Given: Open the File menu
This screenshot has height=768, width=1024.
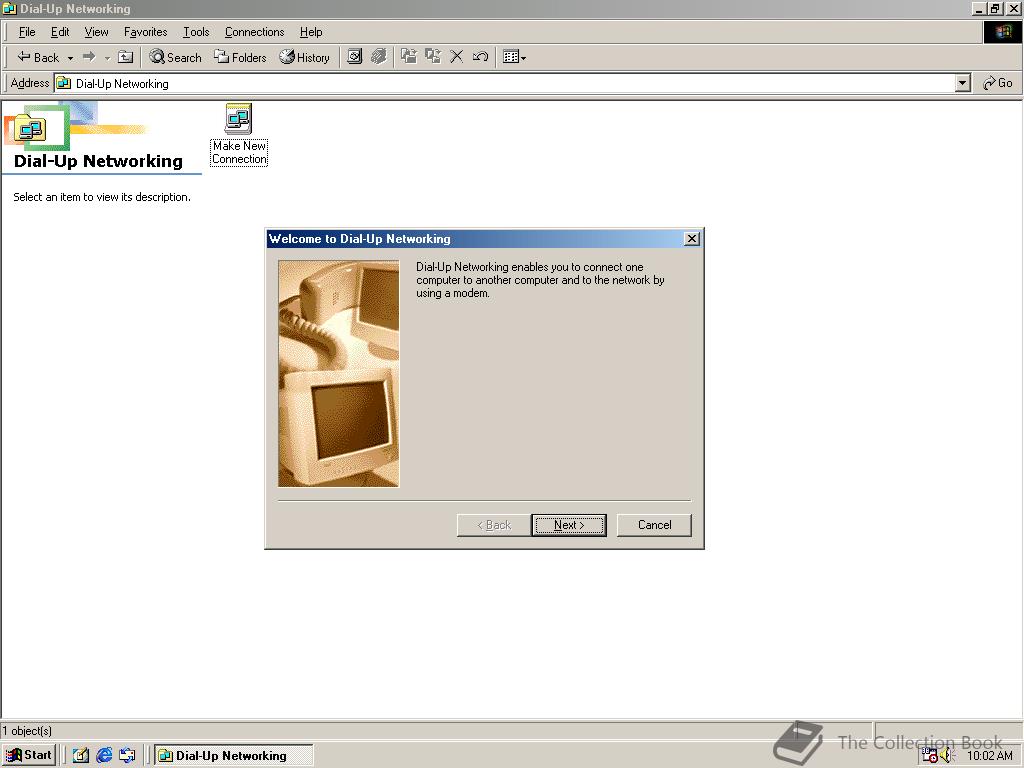Looking at the screenshot, I should 27,32.
